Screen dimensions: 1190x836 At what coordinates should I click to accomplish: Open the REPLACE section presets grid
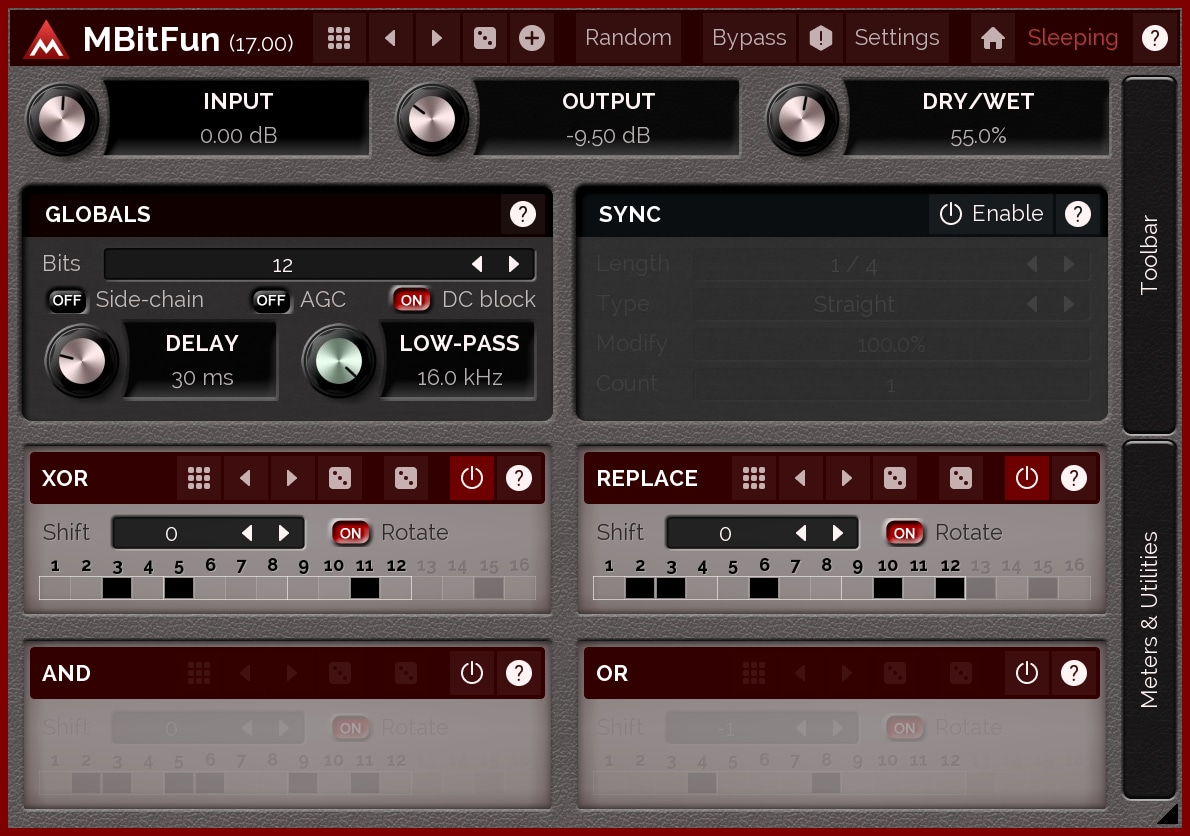coord(754,478)
